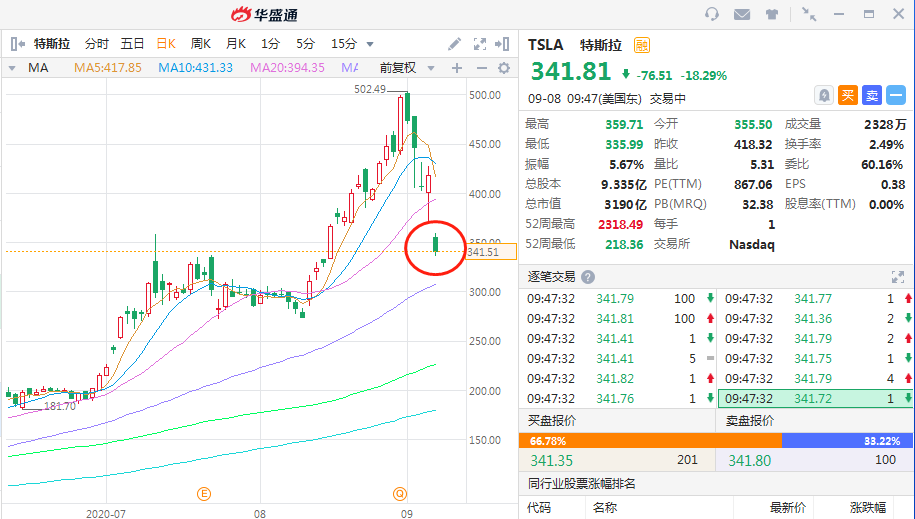Click the bid price 341.35
Screen dimensions: 915x519
pyautogui.click(x=551, y=461)
